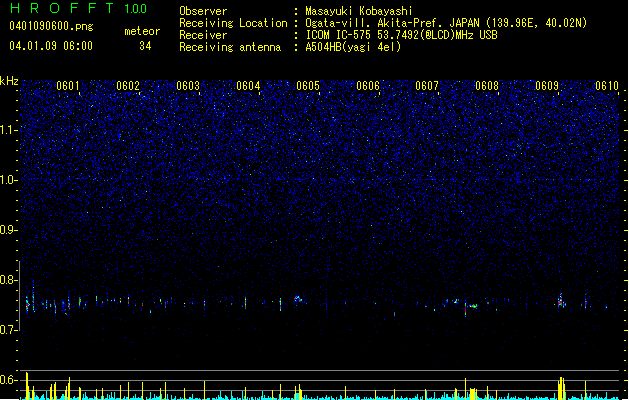
Task: Click receiver value ICOM IC-575 53.7492 MHz
Action: coord(401,35)
